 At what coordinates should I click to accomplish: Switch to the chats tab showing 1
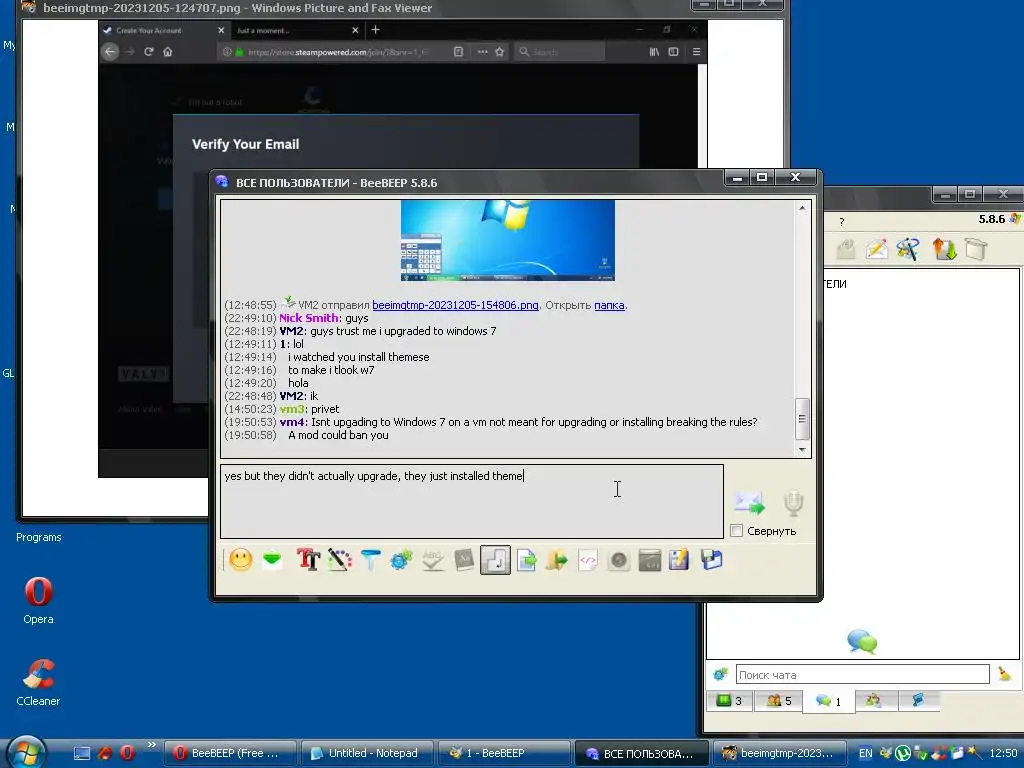tap(828, 701)
